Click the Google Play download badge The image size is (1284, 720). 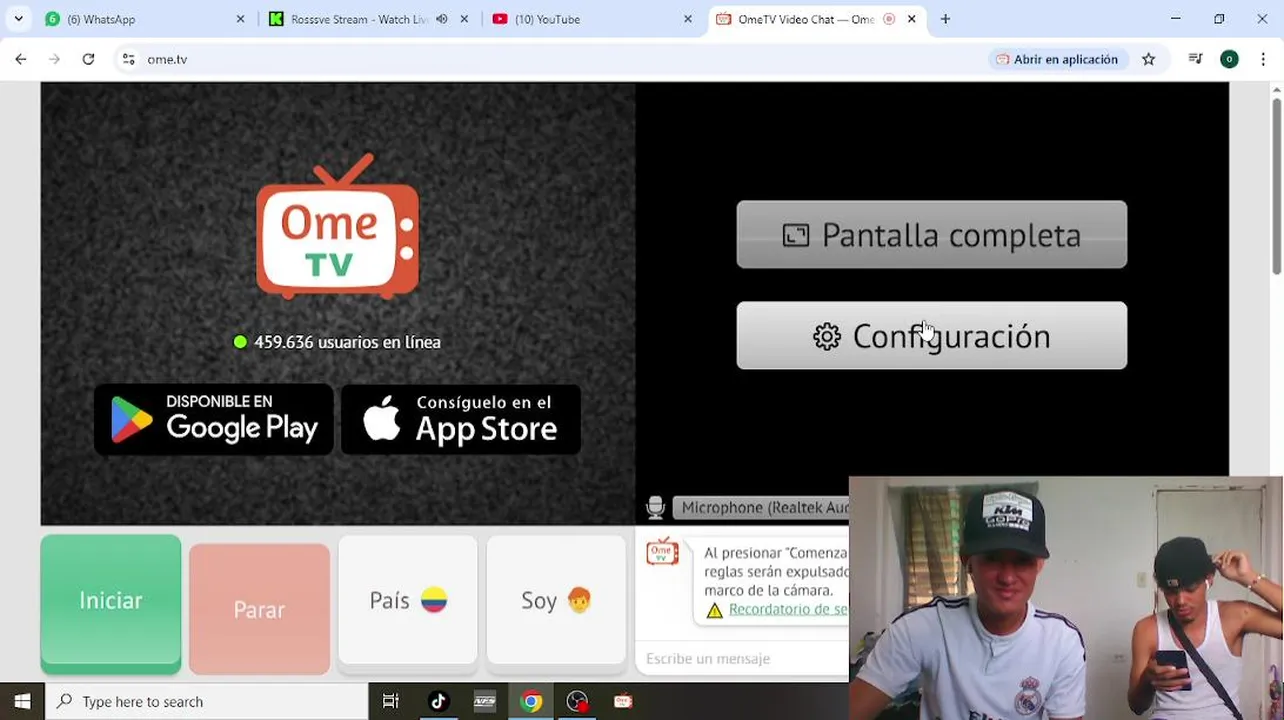click(x=214, y=419)
